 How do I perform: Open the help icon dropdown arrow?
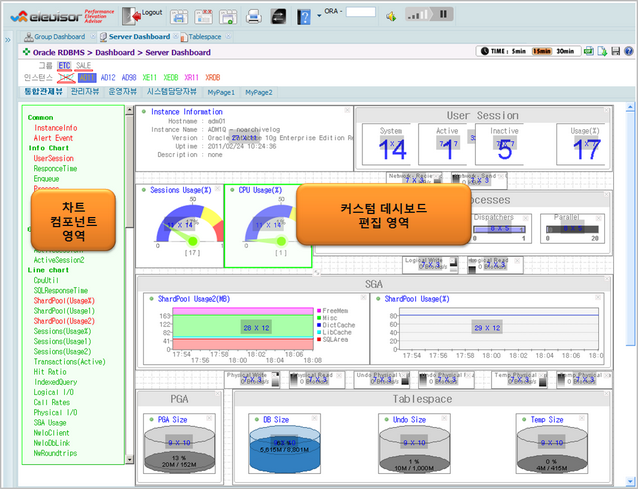pyautogui.click(x=318, y=17)
